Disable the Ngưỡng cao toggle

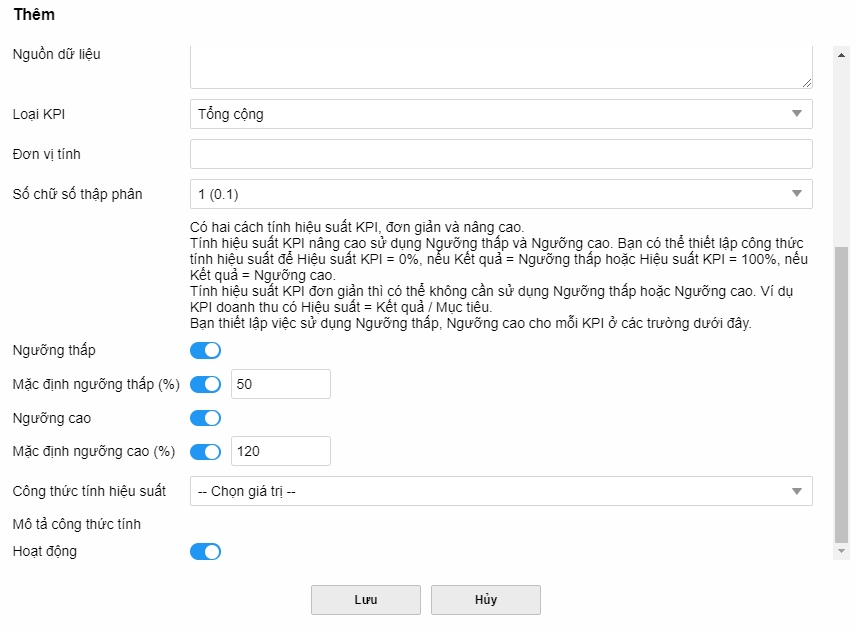(x=205, y=418)
